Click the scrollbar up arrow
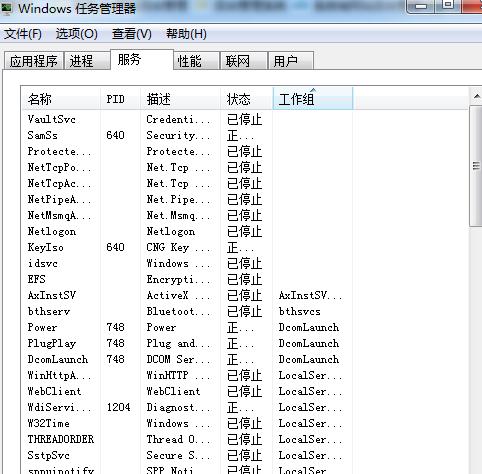This screenshot has width=482, height=474. coord(476,97)
